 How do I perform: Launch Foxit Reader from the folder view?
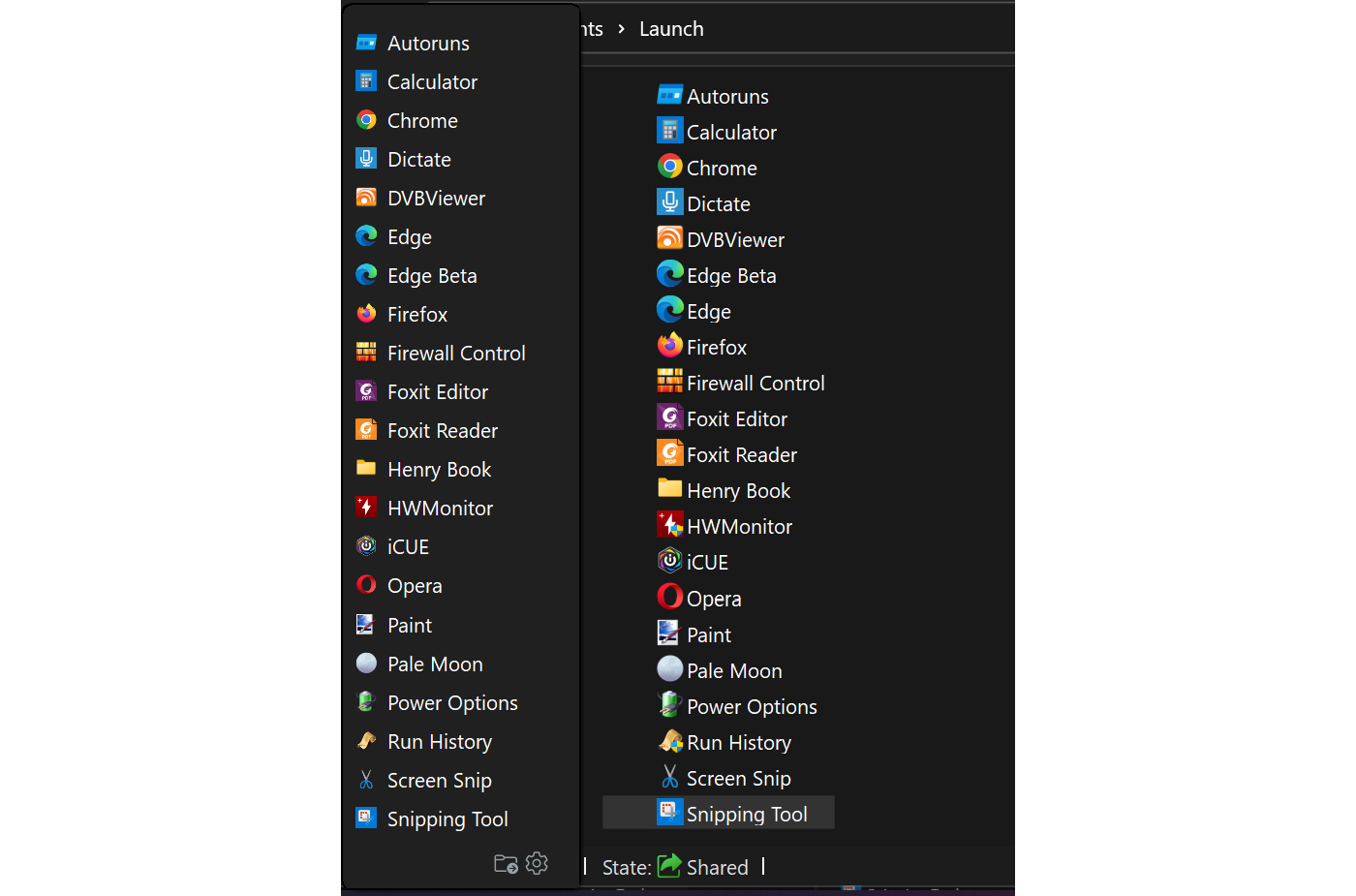(x=741, y=453)
